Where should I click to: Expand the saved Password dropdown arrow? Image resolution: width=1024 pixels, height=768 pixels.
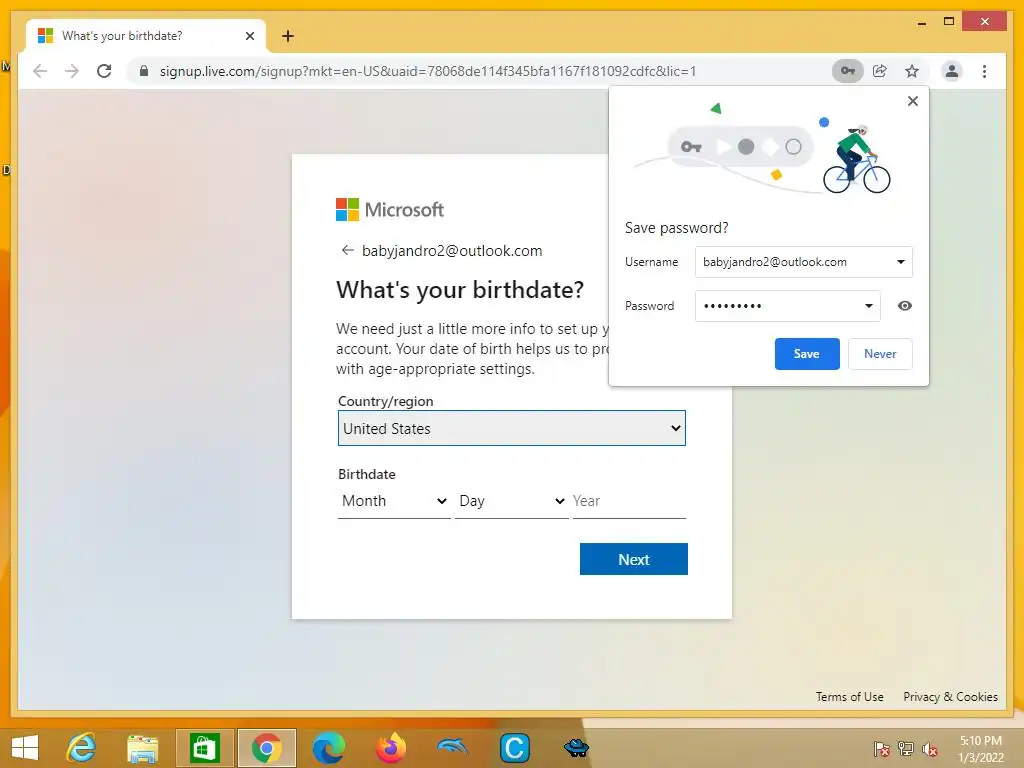click(869, 306)
